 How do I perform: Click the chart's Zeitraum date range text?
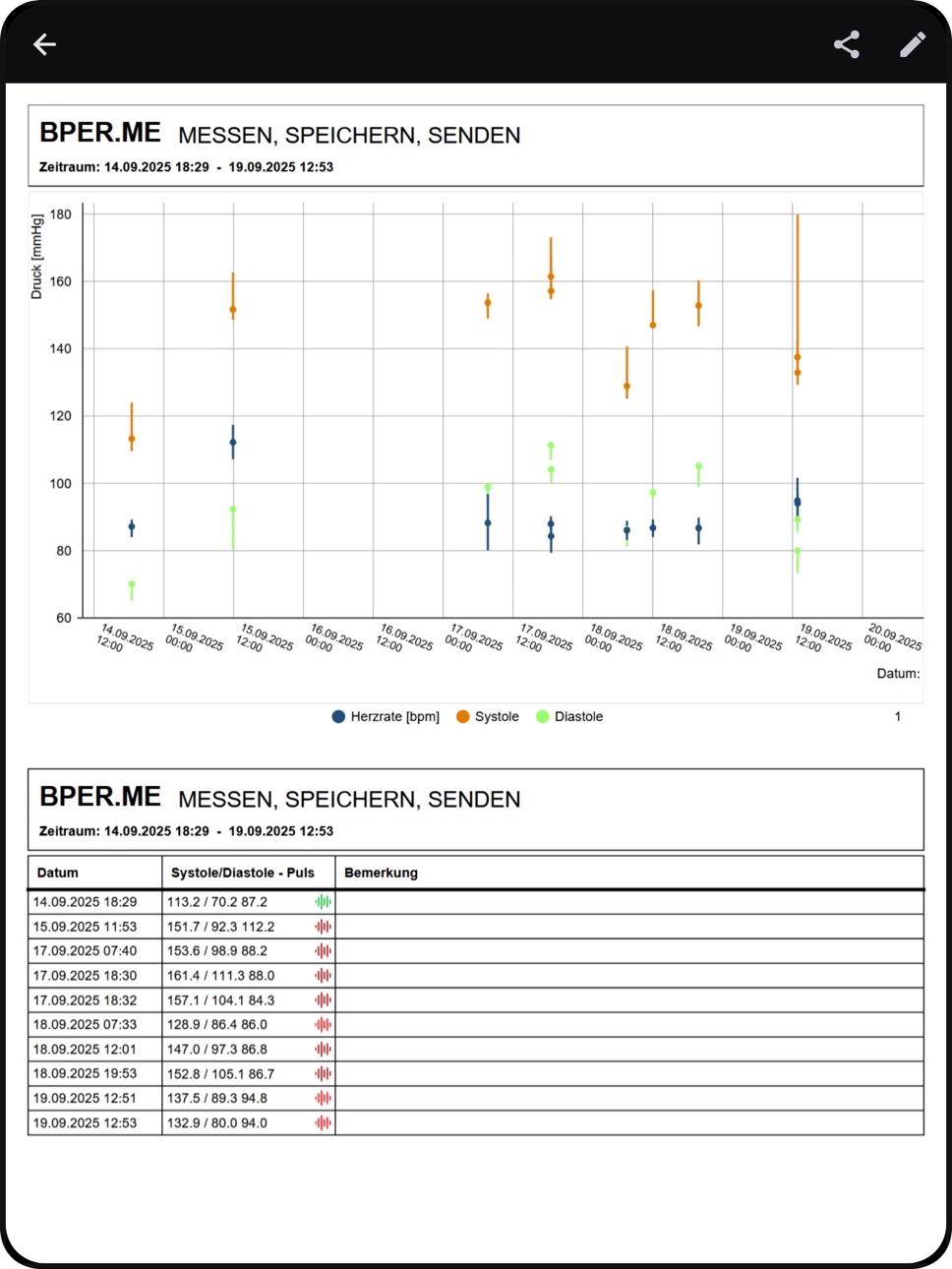186,167
